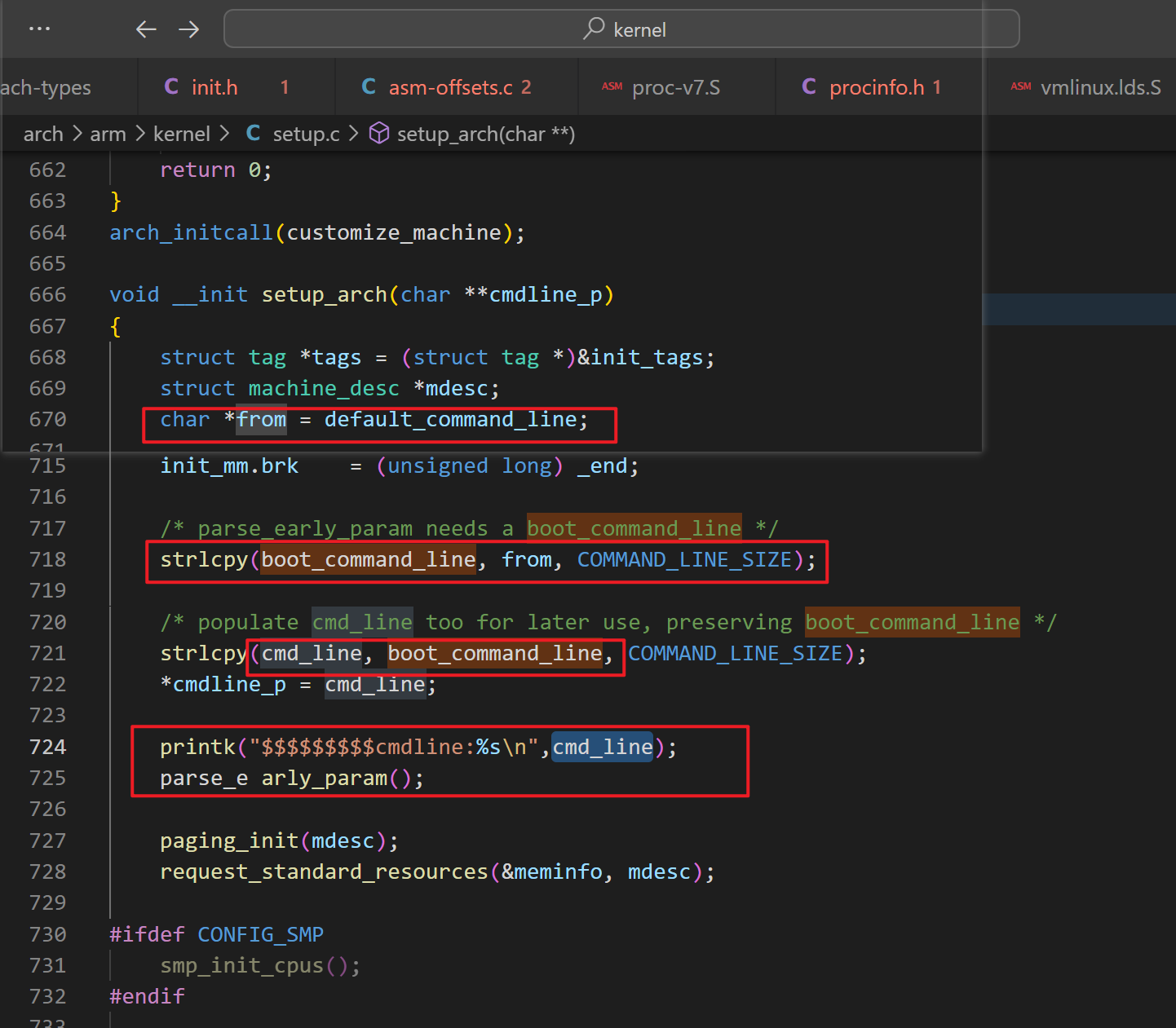Click &init_tags on line 668
The width and height of the screenshot is (1176, 1028).
click(639, 357)
